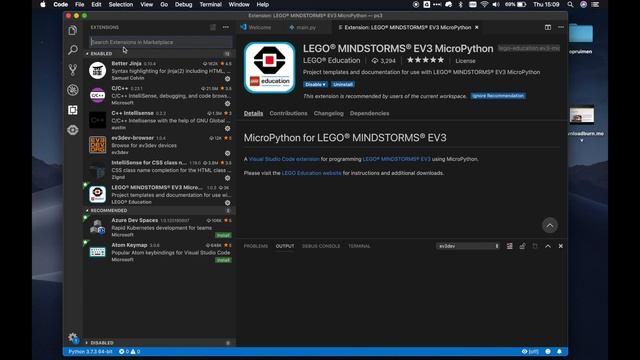640x360 pixels.
Task: Install the Azure Dev Spaces extension
Action: (223, 236)
